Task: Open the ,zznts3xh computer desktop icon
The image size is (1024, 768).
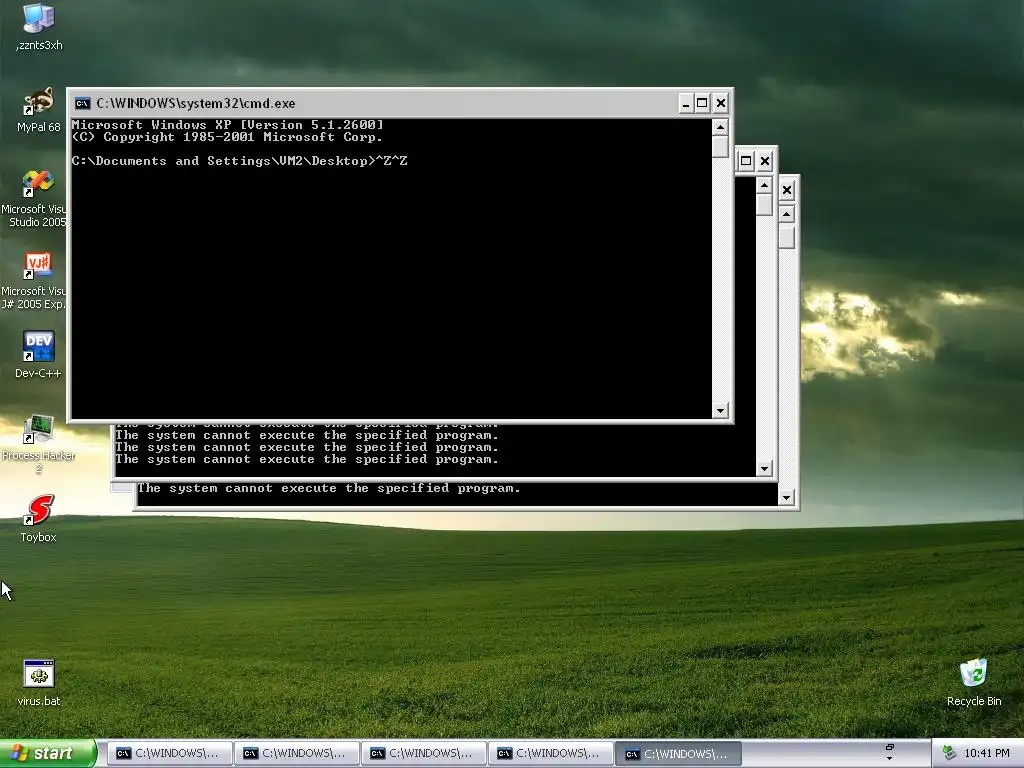Action: pos(39,26)
